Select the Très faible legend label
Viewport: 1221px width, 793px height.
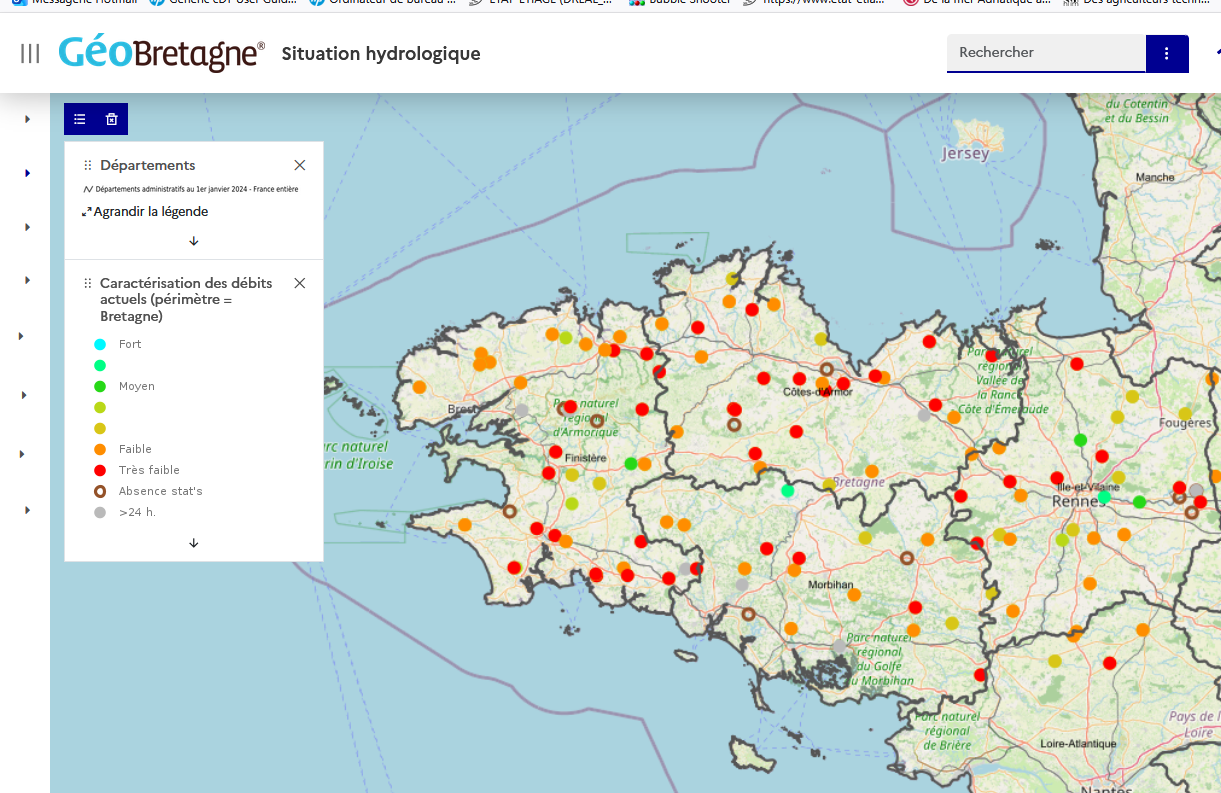[149, 470]
